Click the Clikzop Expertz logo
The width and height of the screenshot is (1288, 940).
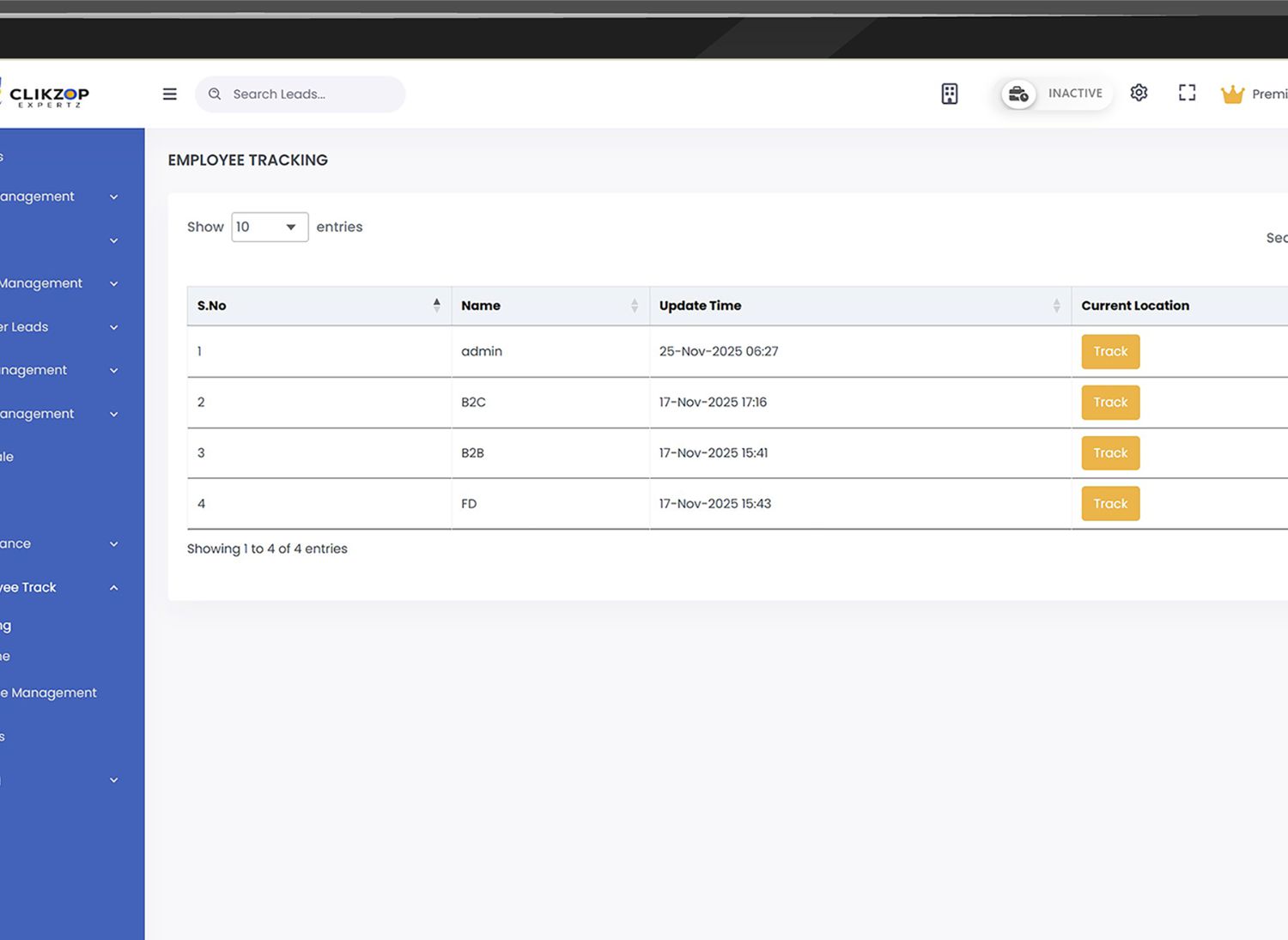point(48,95)
